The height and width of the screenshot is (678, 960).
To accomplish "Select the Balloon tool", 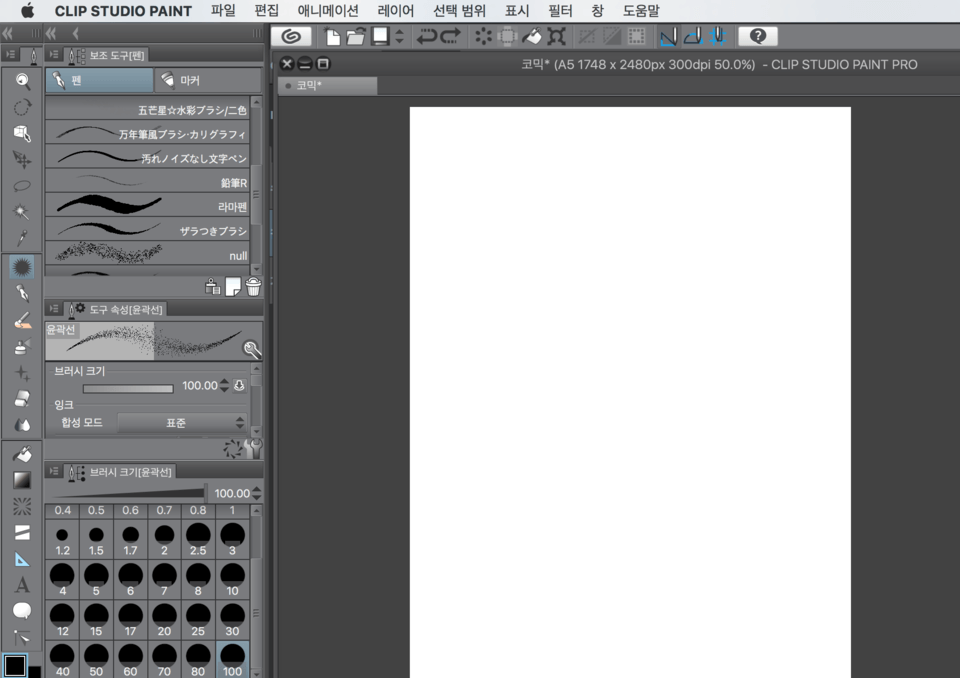I will pos(22,611).
